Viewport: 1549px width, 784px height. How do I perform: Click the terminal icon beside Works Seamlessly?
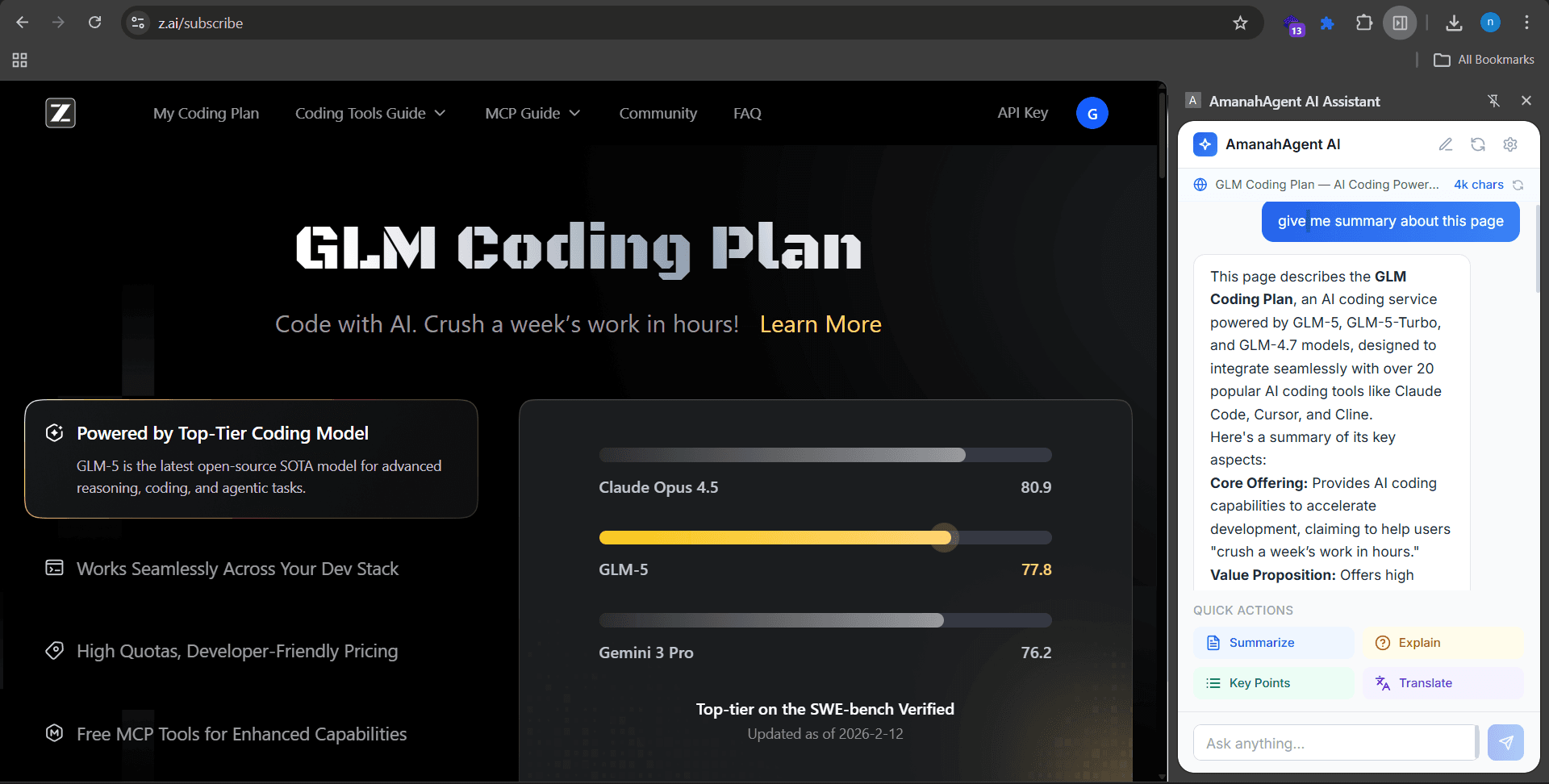(x=54, y=568)
